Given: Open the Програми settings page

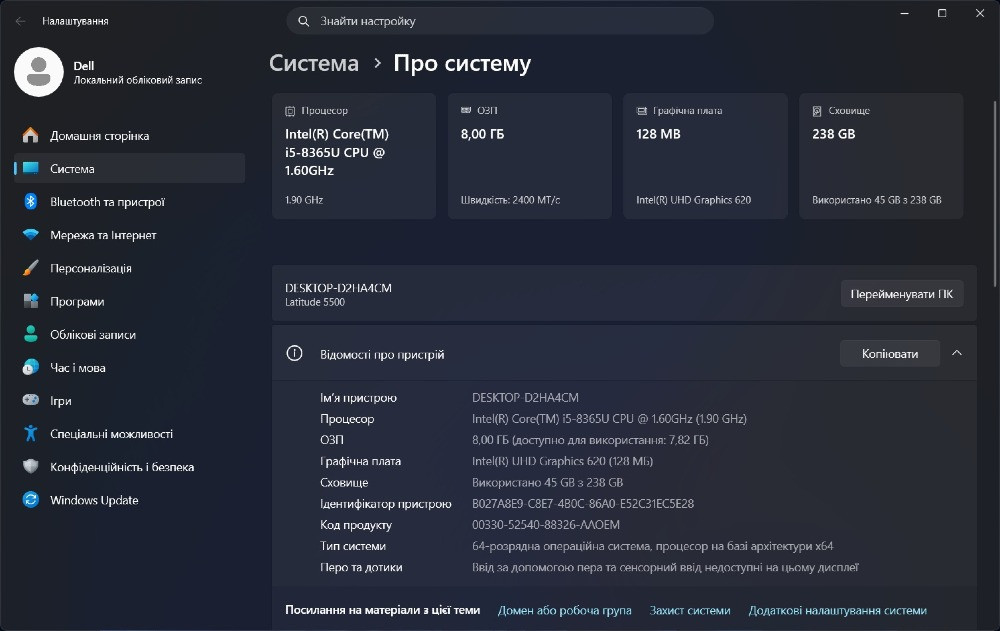Looking at the screenshot, I should coord(129,301).
